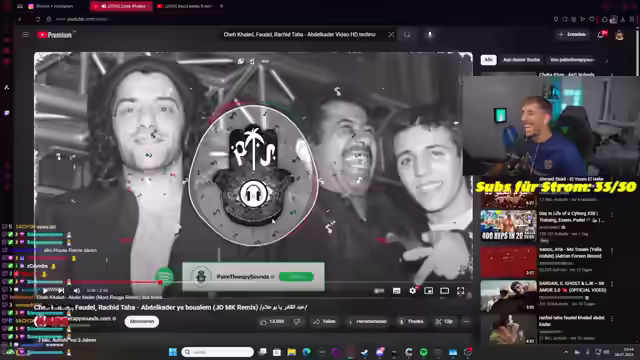Show more filter chips with right chevron
This screenshot has width=640, height=360.
[x=607, y=60]
